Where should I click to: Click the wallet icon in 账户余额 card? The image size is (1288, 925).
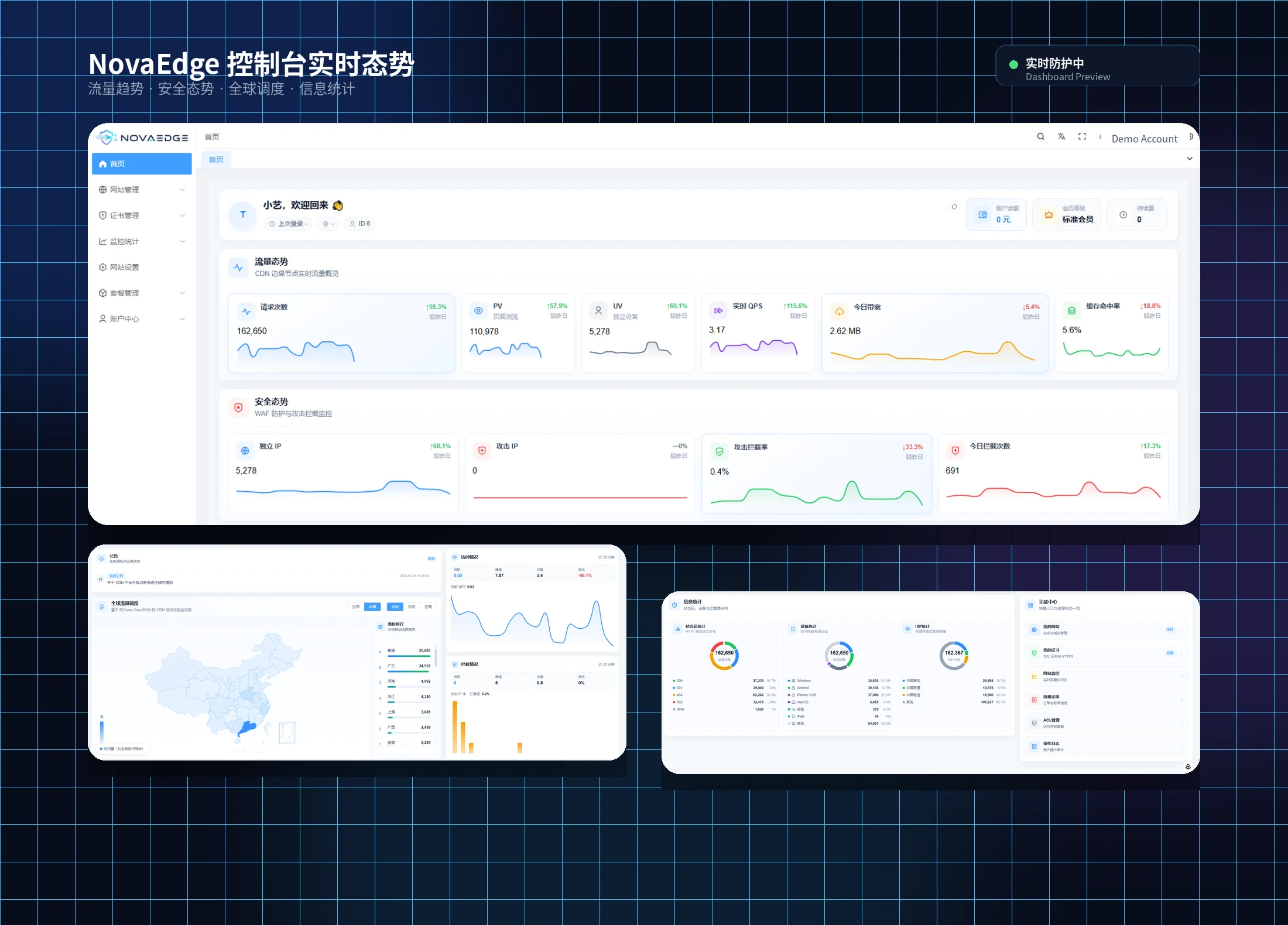coord(983,215)
